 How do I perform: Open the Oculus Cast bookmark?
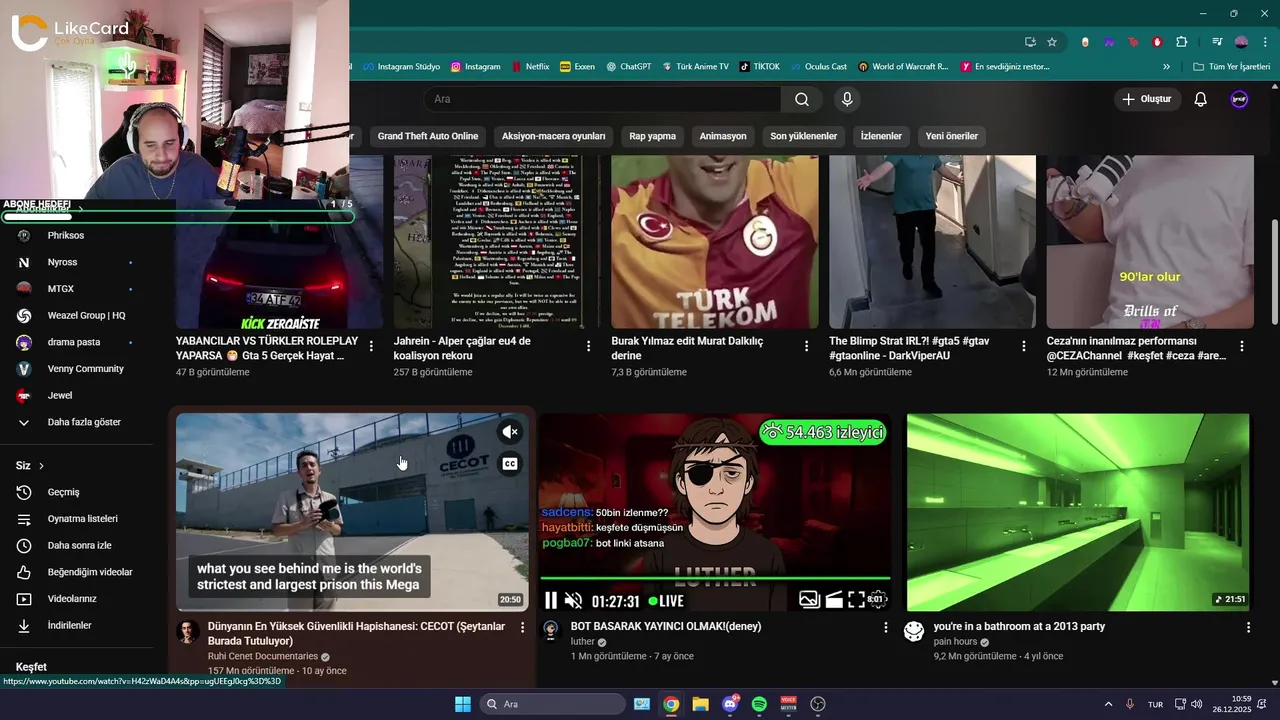[818, 67]
